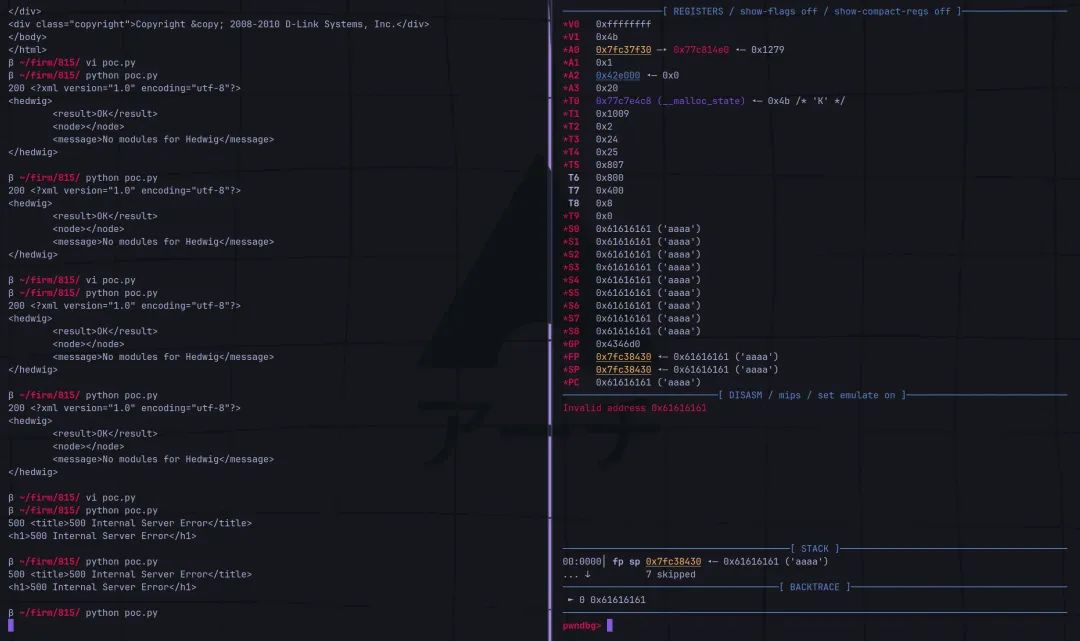
Task: Select the T1 register value 0x1009
Action: pyautogui.click(x=612, y=114)
